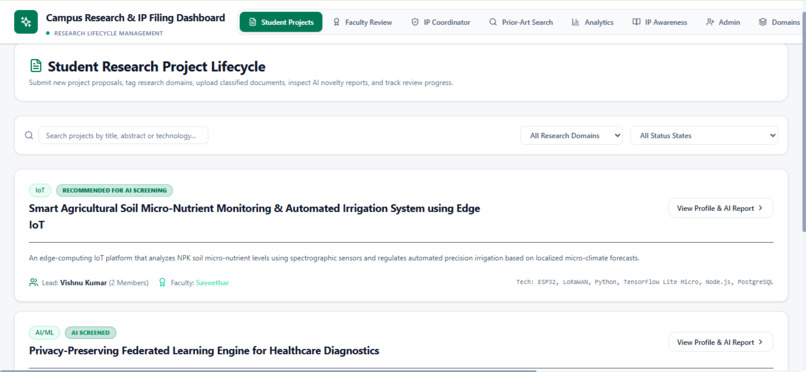Click the vertical page scrollbar
806x372 pixels.
(x=803, y=122)
